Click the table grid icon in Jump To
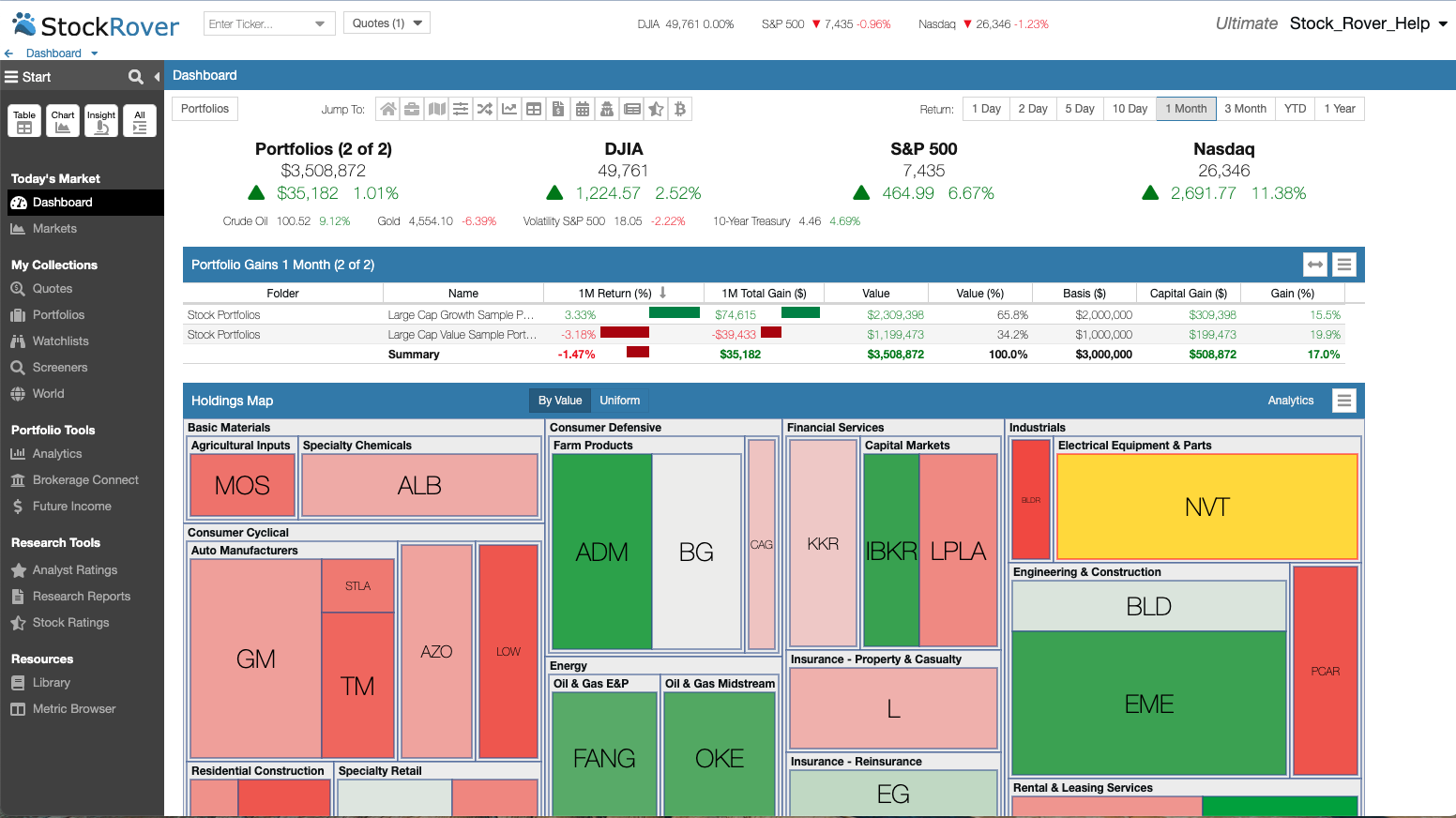 [534, 109]
